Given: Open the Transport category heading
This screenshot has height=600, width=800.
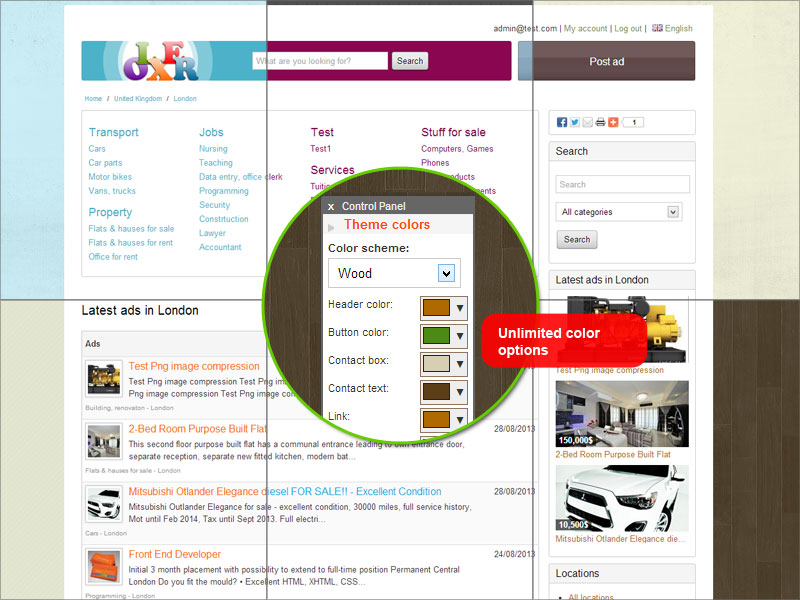Looking at the screenshot, I should click(x=114, y=132).
